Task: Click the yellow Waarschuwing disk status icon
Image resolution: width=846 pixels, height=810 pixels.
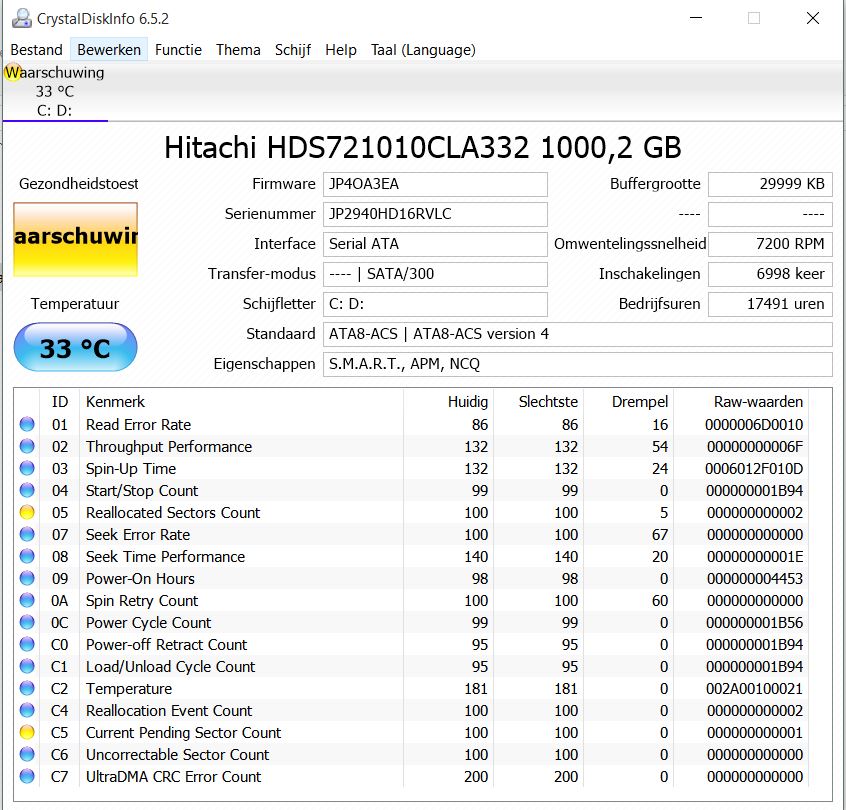Action: [x=12, y=72]
